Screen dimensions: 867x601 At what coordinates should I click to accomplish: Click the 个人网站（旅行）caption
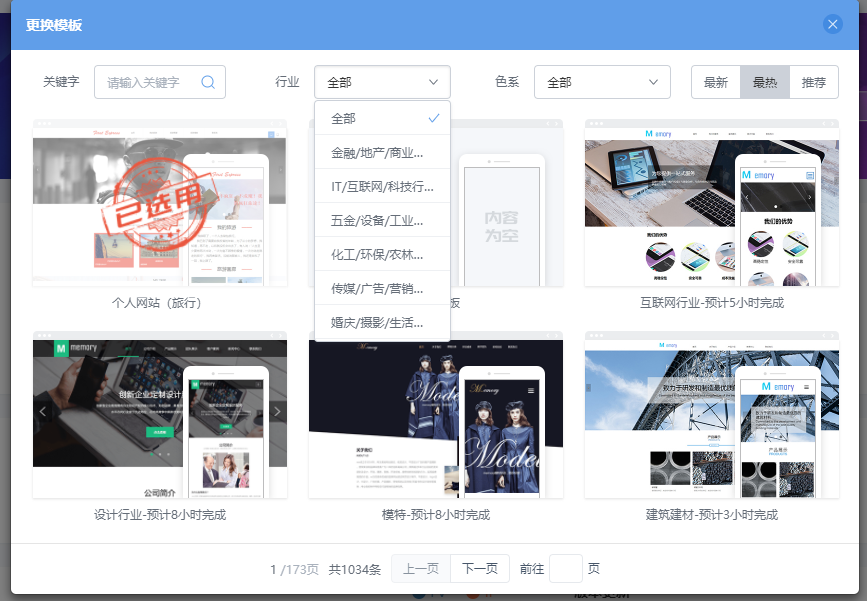pyautogui.click(x=156, y=302)
